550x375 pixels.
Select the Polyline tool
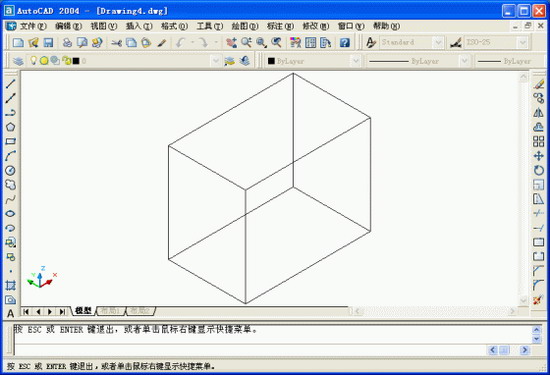[11, 113]
